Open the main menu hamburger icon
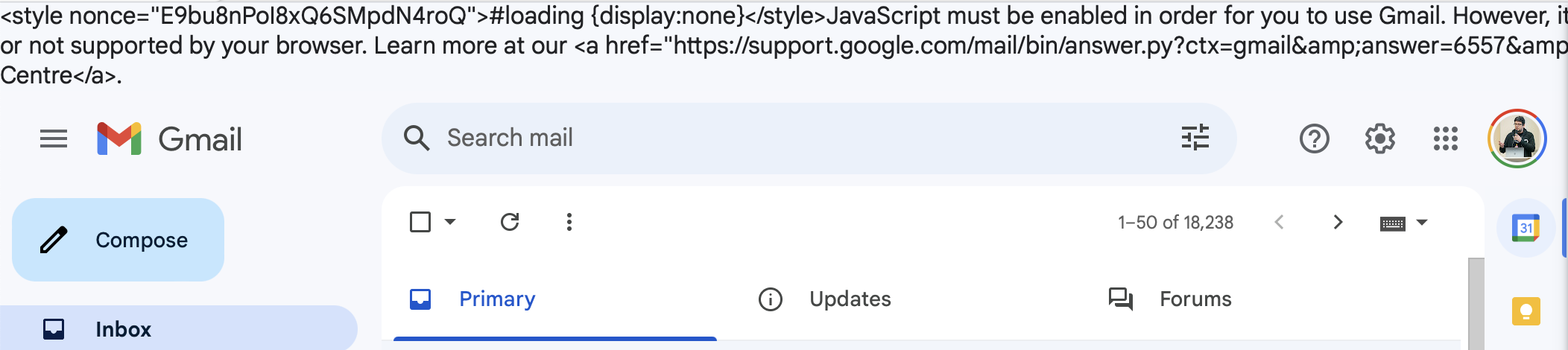This screenshot has width=1568, height=350. tap(54, 139)
